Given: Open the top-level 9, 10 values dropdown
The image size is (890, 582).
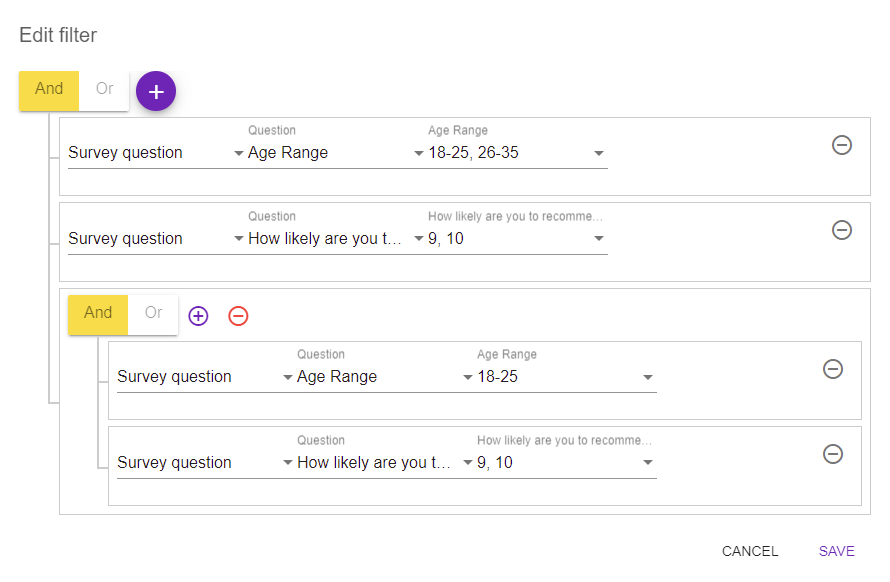Looking at the screenshot, I should pos(518,238).
